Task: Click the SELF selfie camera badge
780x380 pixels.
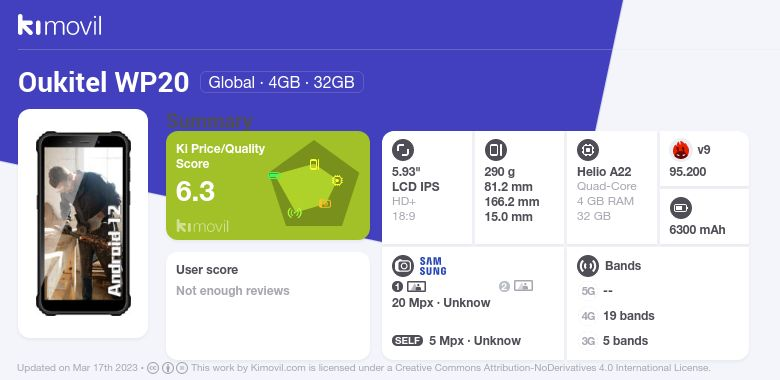Action: [407, 341]
